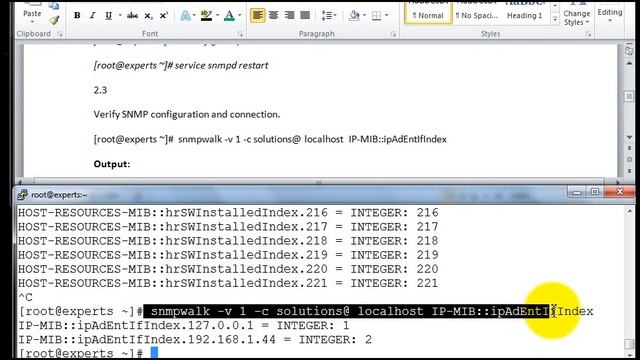
Task: Align text right
Action: [x=289, y=16]
